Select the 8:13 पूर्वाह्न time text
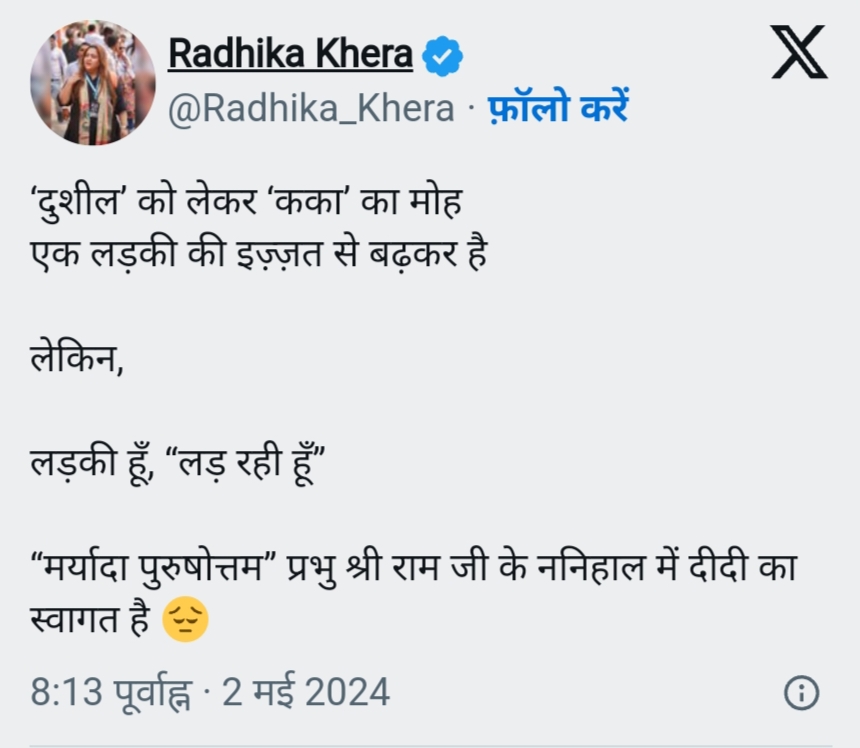This screenshot has width=860, height=748. 112,688
